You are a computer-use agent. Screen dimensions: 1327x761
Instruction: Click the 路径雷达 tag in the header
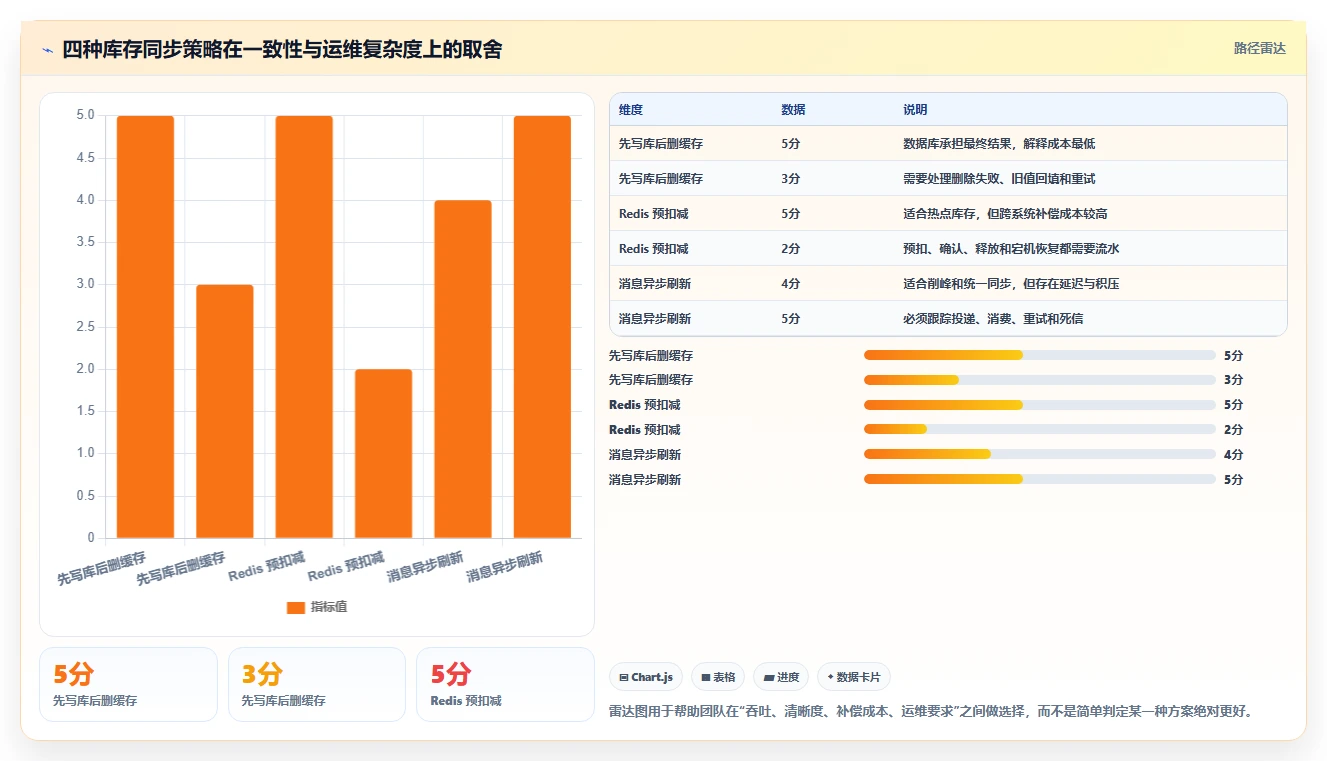(x=1260, y=48)
